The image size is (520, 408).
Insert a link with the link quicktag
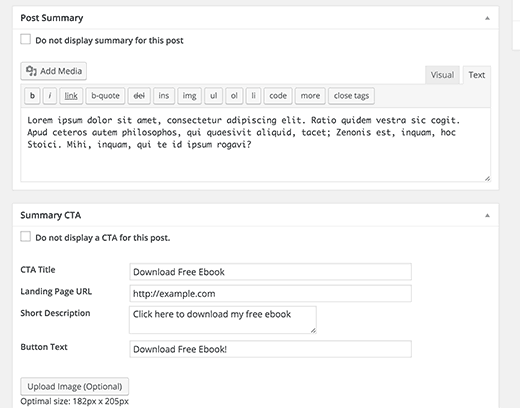71,96
